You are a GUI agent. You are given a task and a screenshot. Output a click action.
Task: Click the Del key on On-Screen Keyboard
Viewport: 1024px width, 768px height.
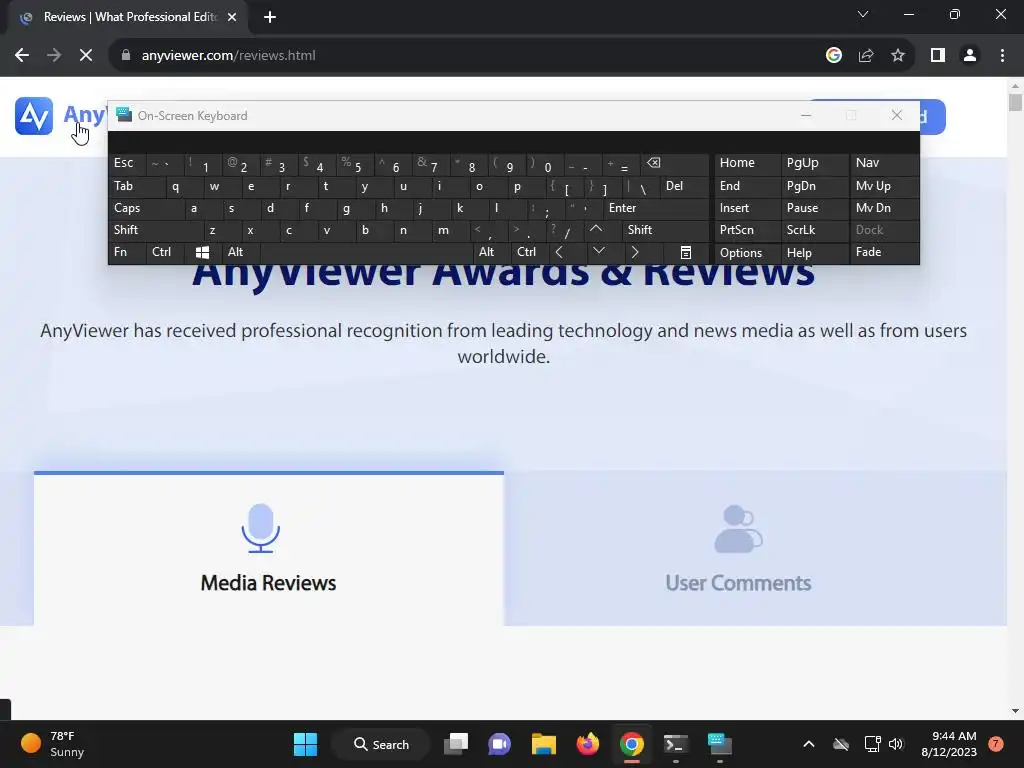pos(684,187)
